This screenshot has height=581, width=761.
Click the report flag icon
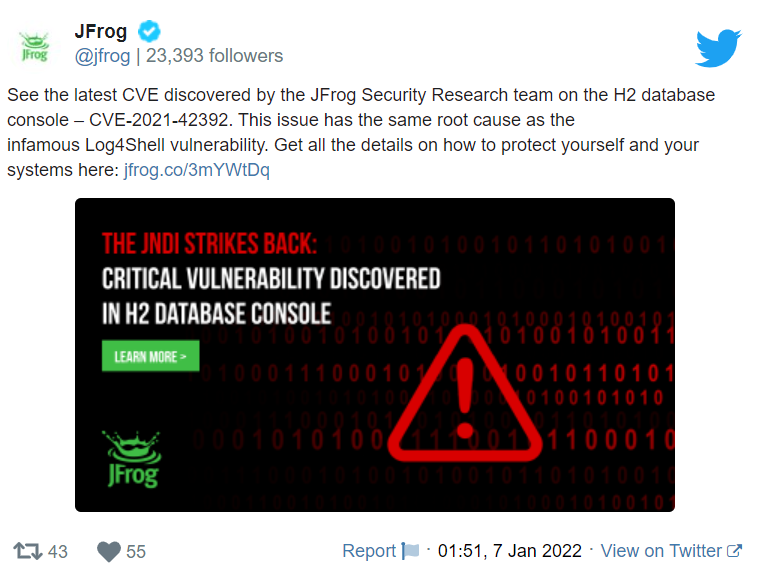410,551
